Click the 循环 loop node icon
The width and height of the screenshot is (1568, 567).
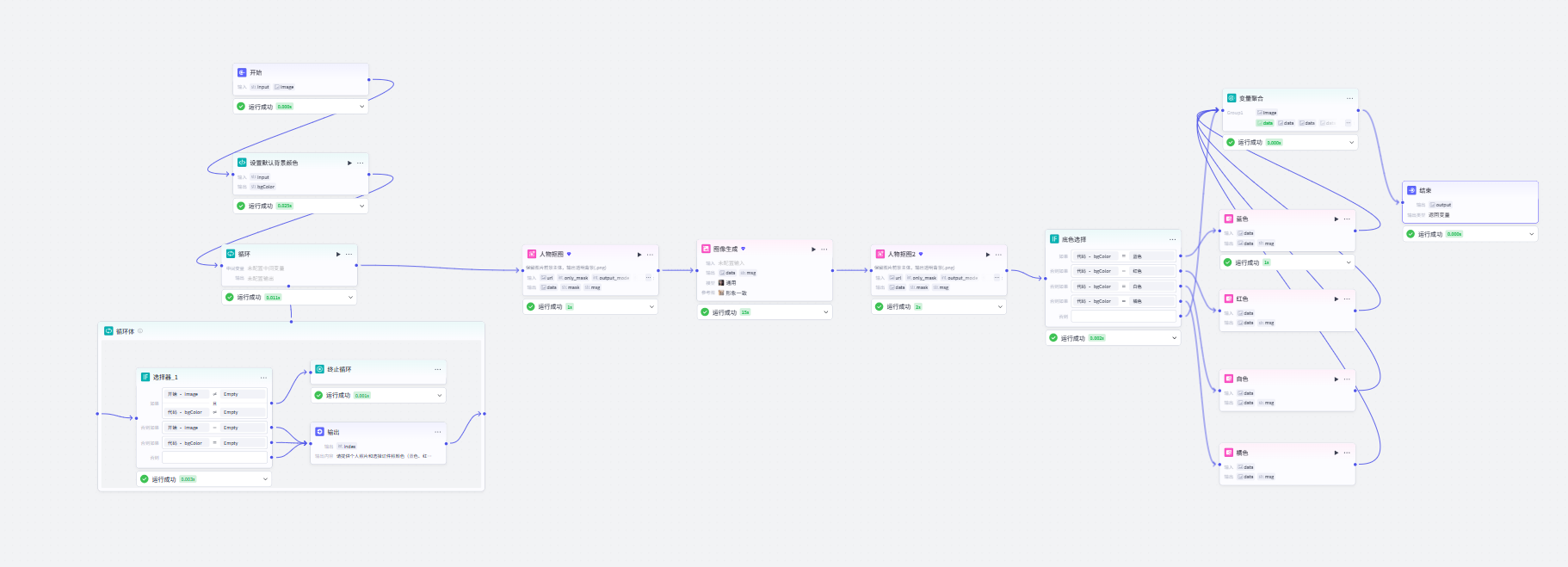point(231,254)
